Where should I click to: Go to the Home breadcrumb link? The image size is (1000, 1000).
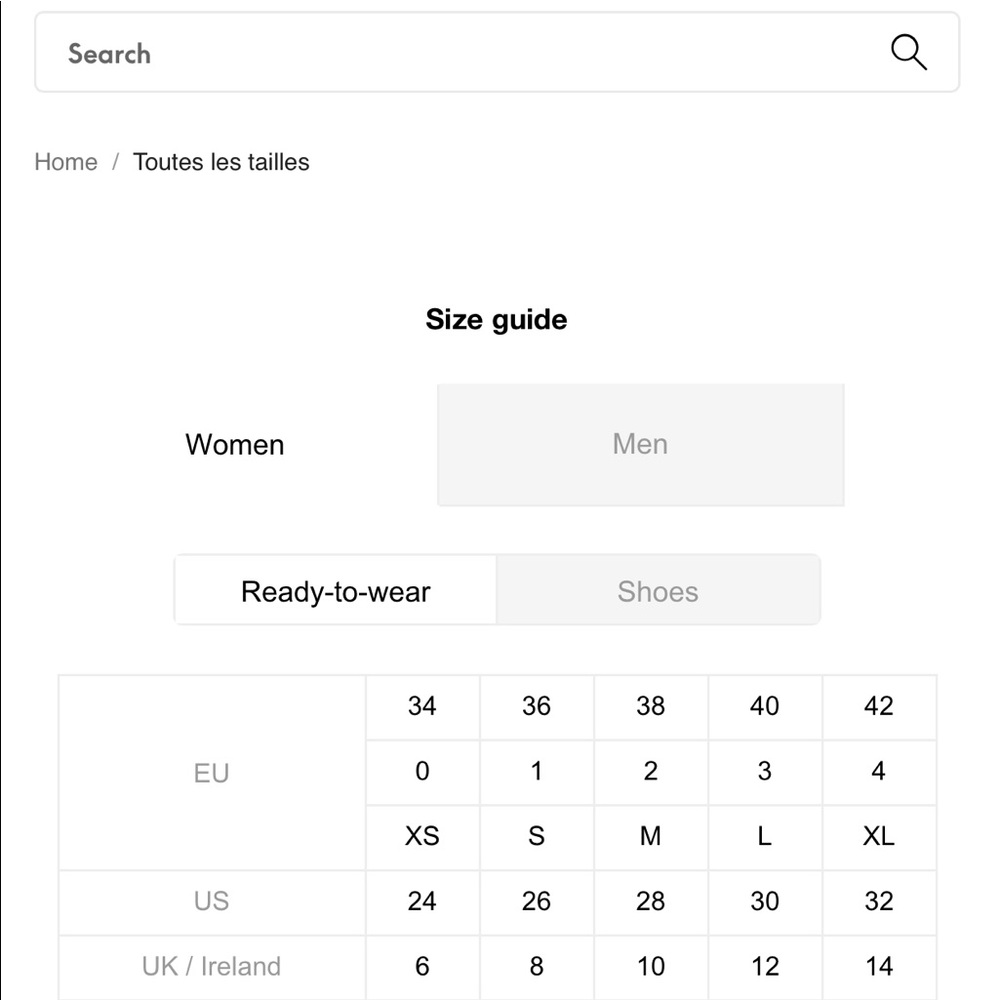pos(66,162)
